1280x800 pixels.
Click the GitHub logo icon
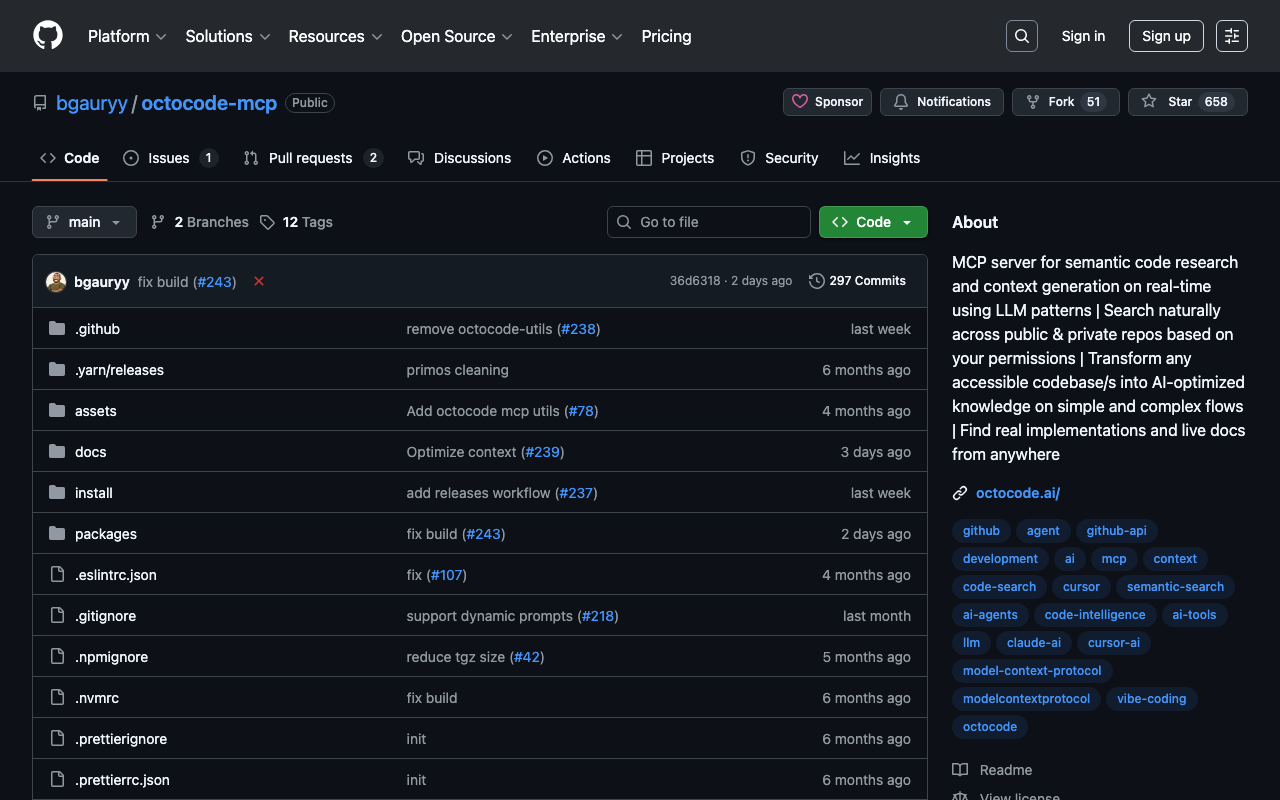coord(48,36)
